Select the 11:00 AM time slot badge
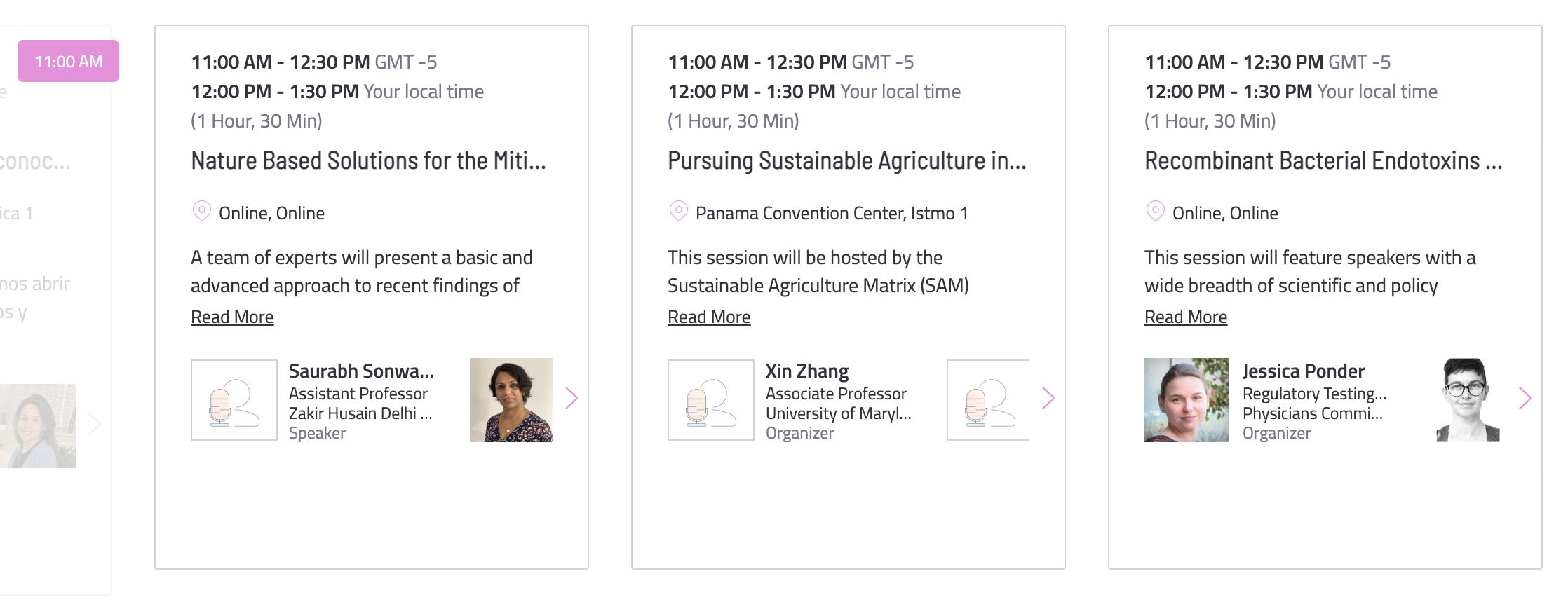Image resolution: width=1568 pixels, height=604 pixels. 68,61
